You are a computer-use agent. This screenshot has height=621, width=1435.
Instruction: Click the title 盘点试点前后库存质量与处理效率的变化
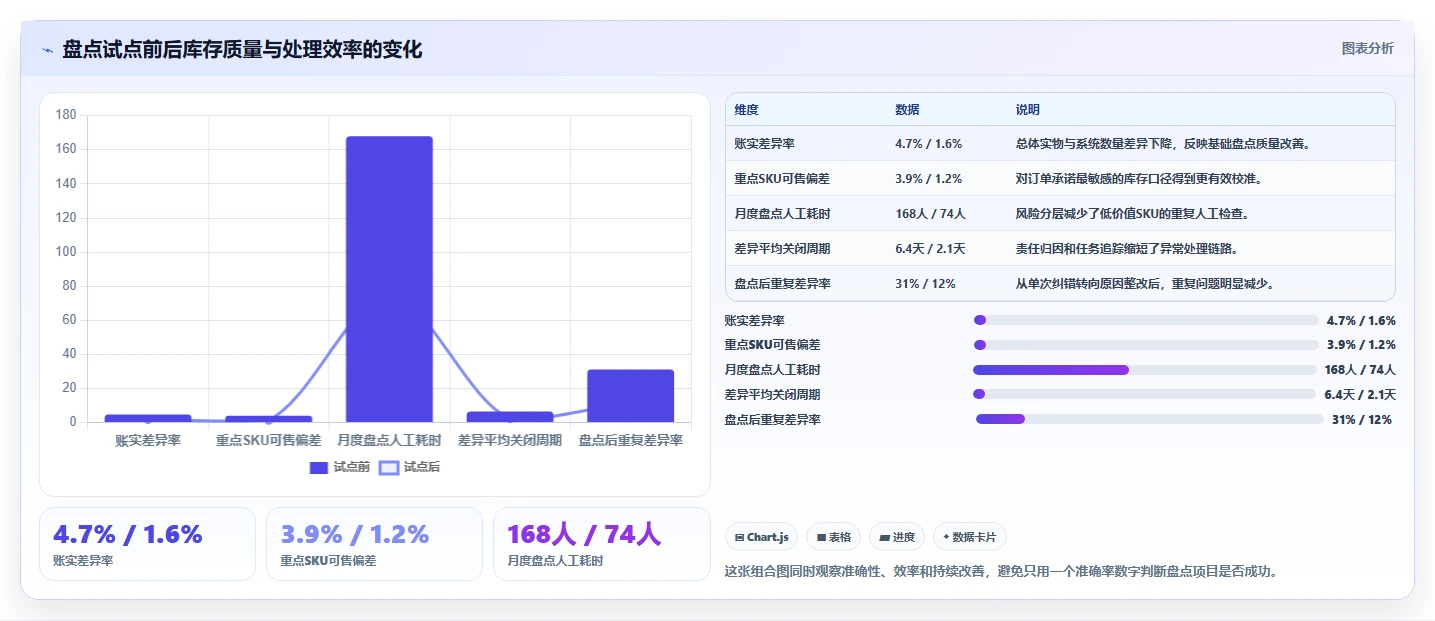point(242,50)
